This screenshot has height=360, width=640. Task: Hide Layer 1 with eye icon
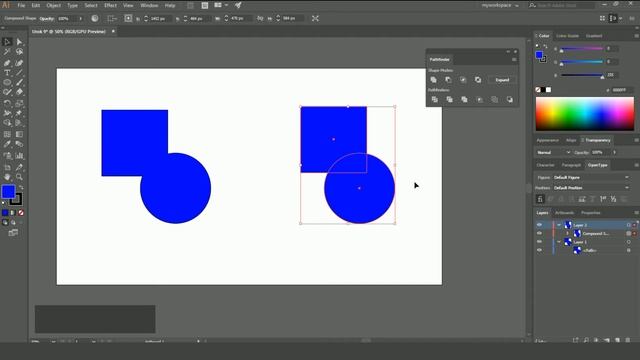539,242
